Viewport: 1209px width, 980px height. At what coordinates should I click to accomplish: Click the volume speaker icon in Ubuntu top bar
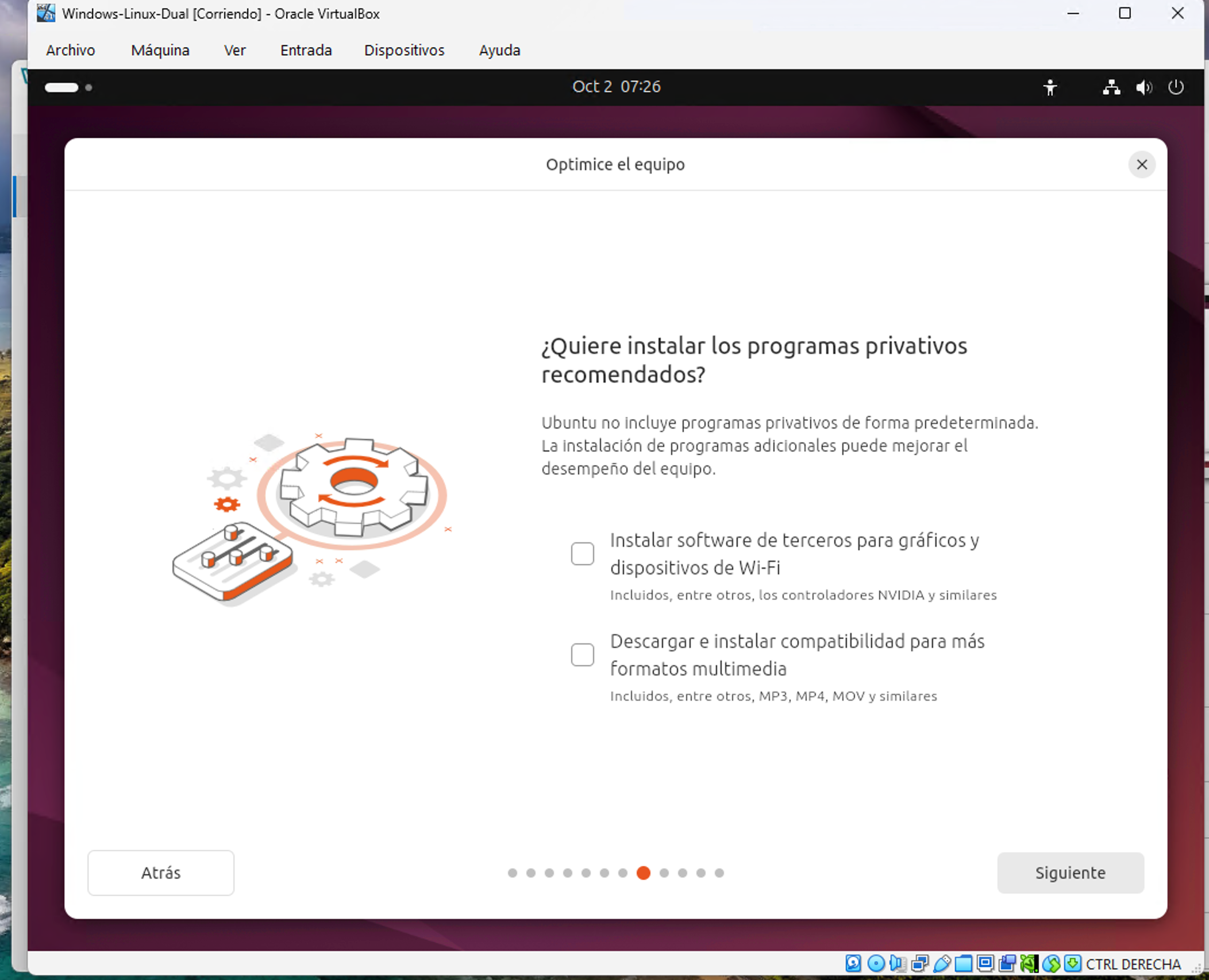pyautogui.click(x=1143, y=87)
